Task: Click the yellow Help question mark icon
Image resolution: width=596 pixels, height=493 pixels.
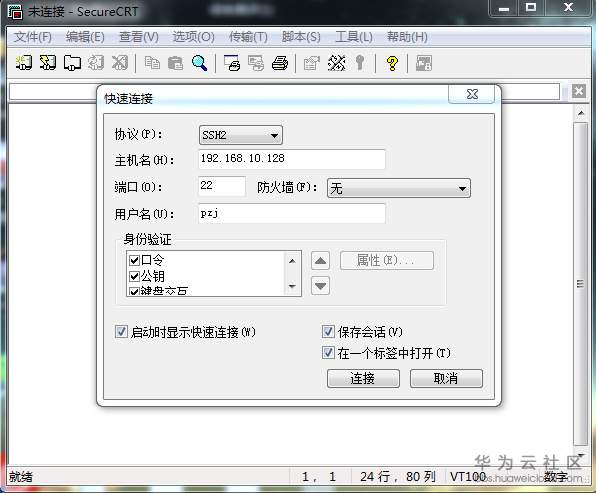Action: 392,63
